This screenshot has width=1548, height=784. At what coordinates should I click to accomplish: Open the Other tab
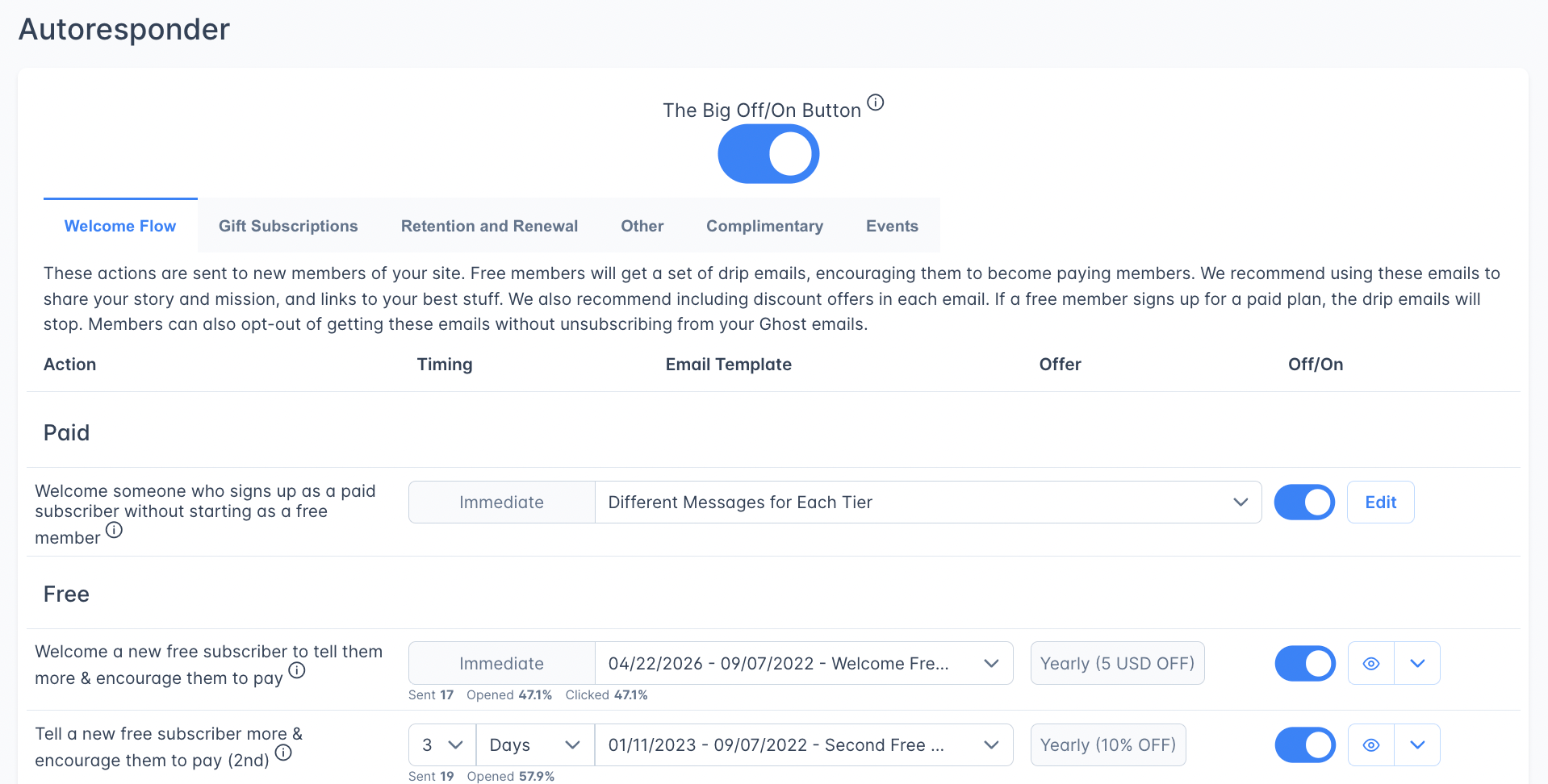[x=642, y=226]
